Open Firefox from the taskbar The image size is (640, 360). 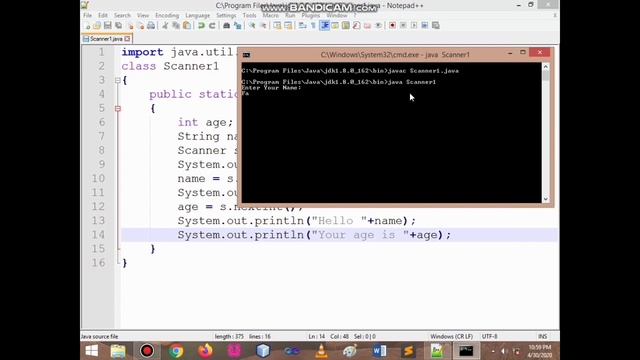205,351
